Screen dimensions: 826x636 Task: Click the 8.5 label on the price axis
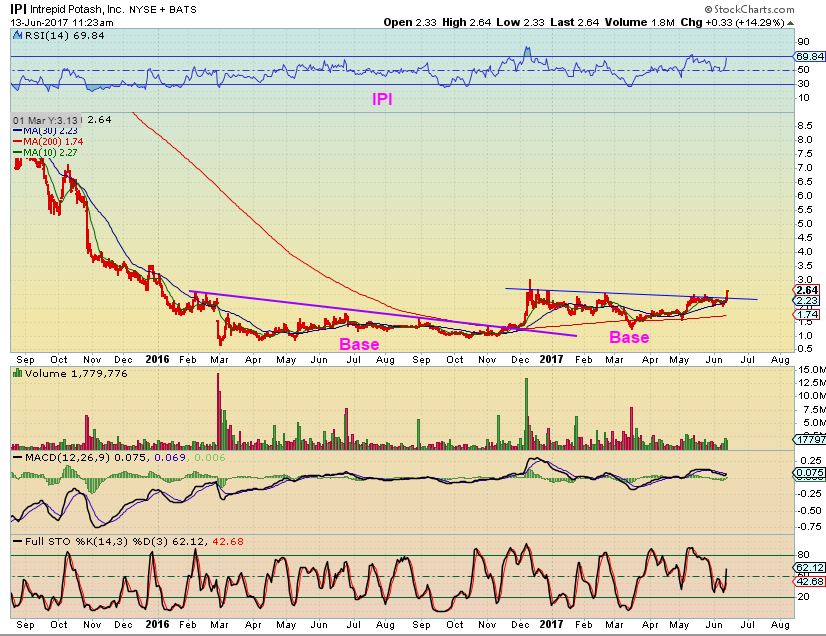(804, 125)
